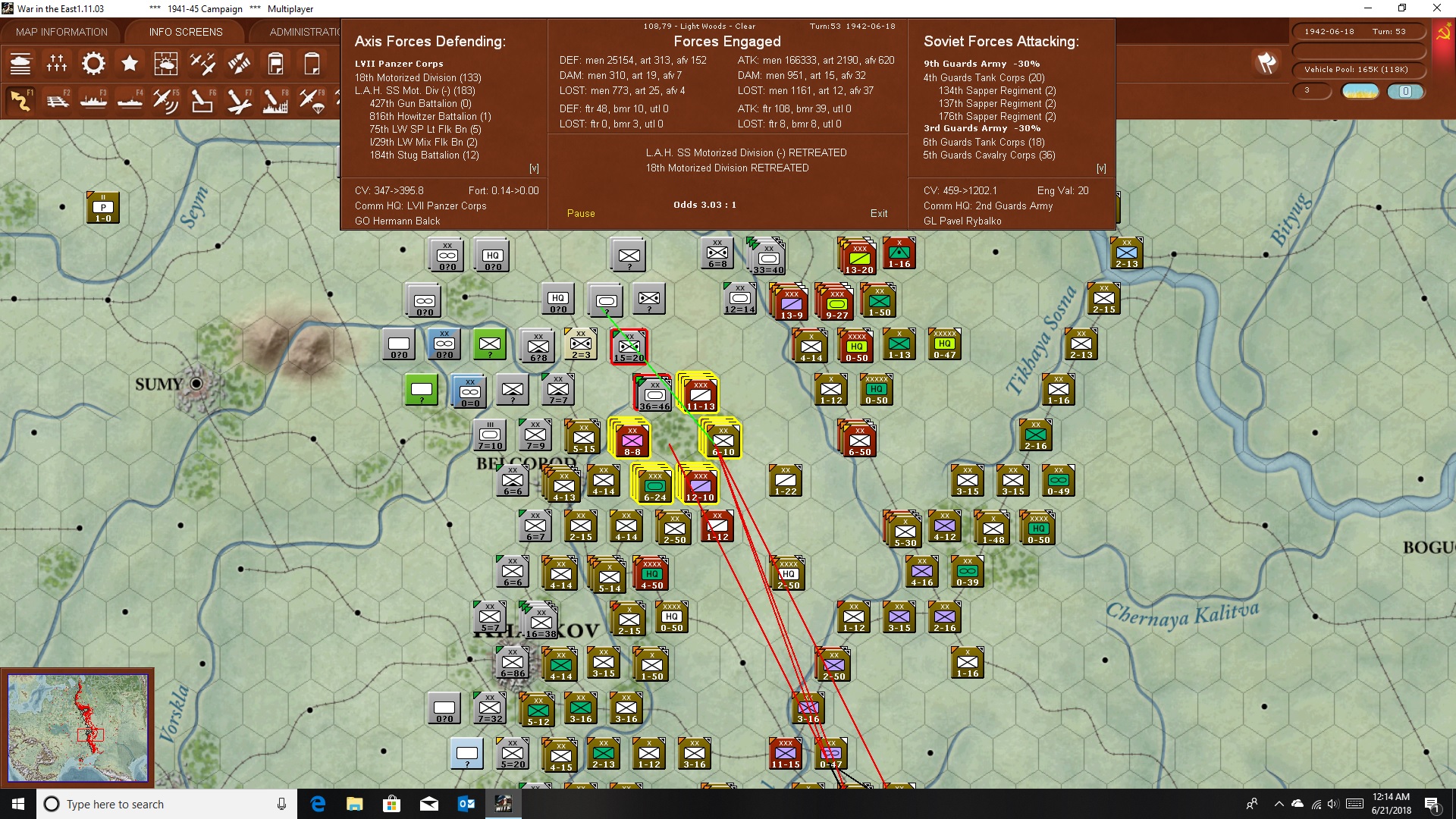Toggle F7 bomb airfield mode
The height and width of the screenshot is (819, 1456).
(239, 100)
